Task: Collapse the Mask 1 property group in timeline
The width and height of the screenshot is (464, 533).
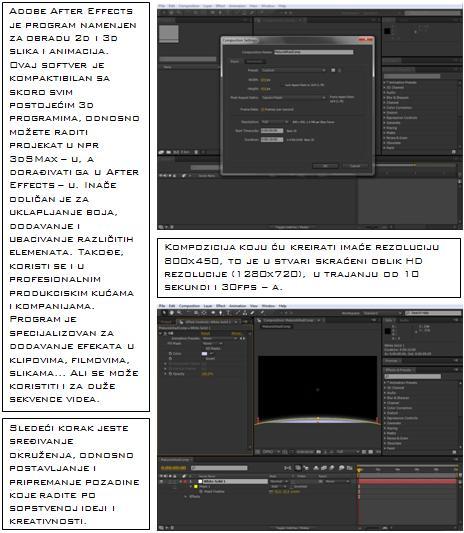Action: 191,487
